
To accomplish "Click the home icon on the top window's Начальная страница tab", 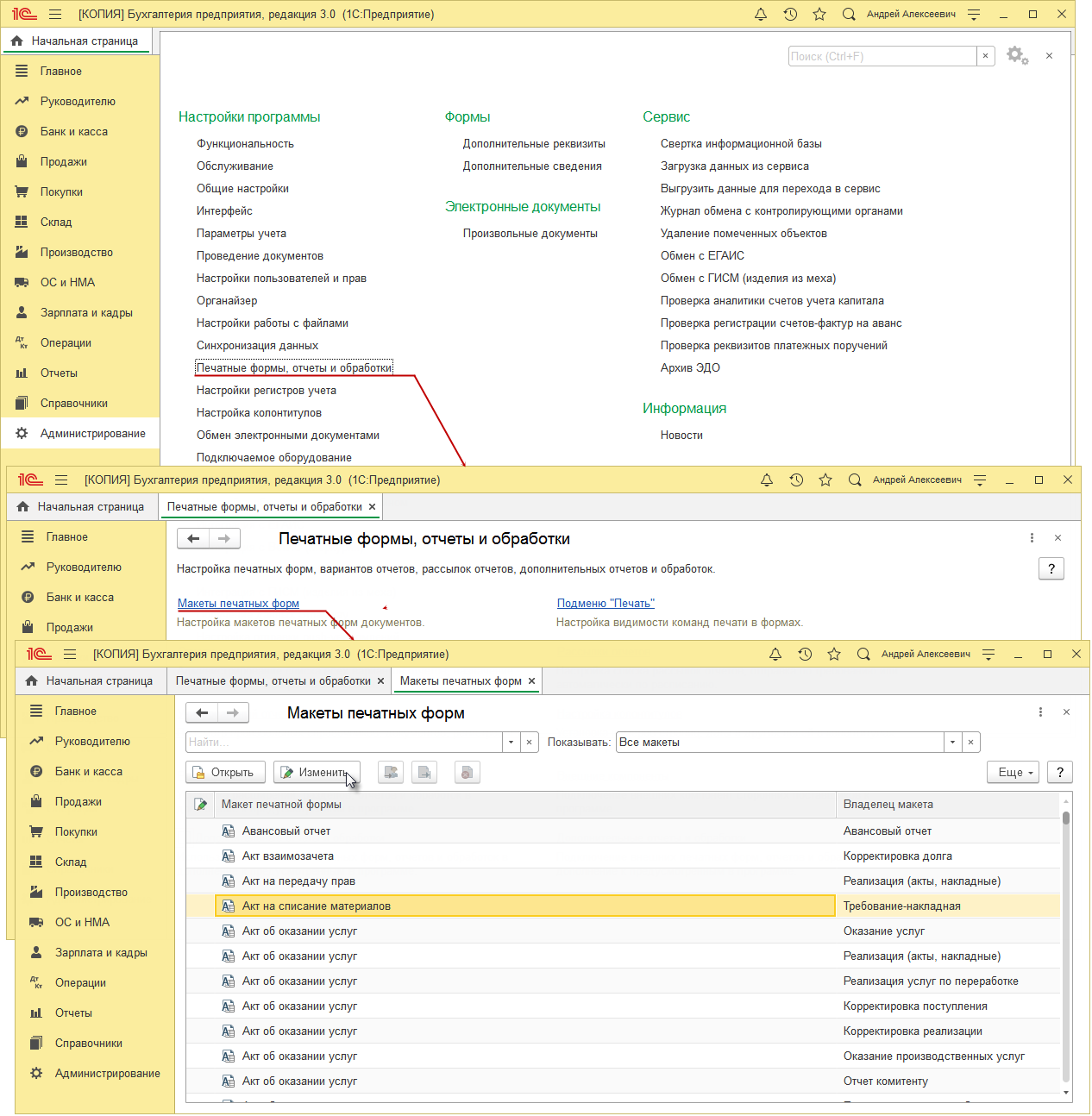I will tap(16, 41).
